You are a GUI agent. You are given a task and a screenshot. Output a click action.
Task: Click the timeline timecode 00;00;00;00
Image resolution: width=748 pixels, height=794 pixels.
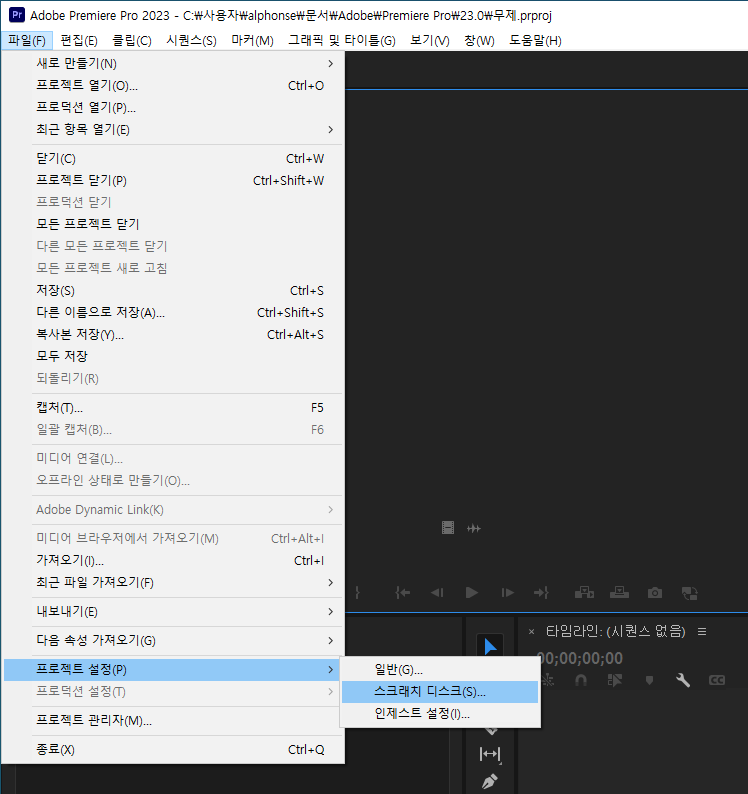(x=580, y=658)
